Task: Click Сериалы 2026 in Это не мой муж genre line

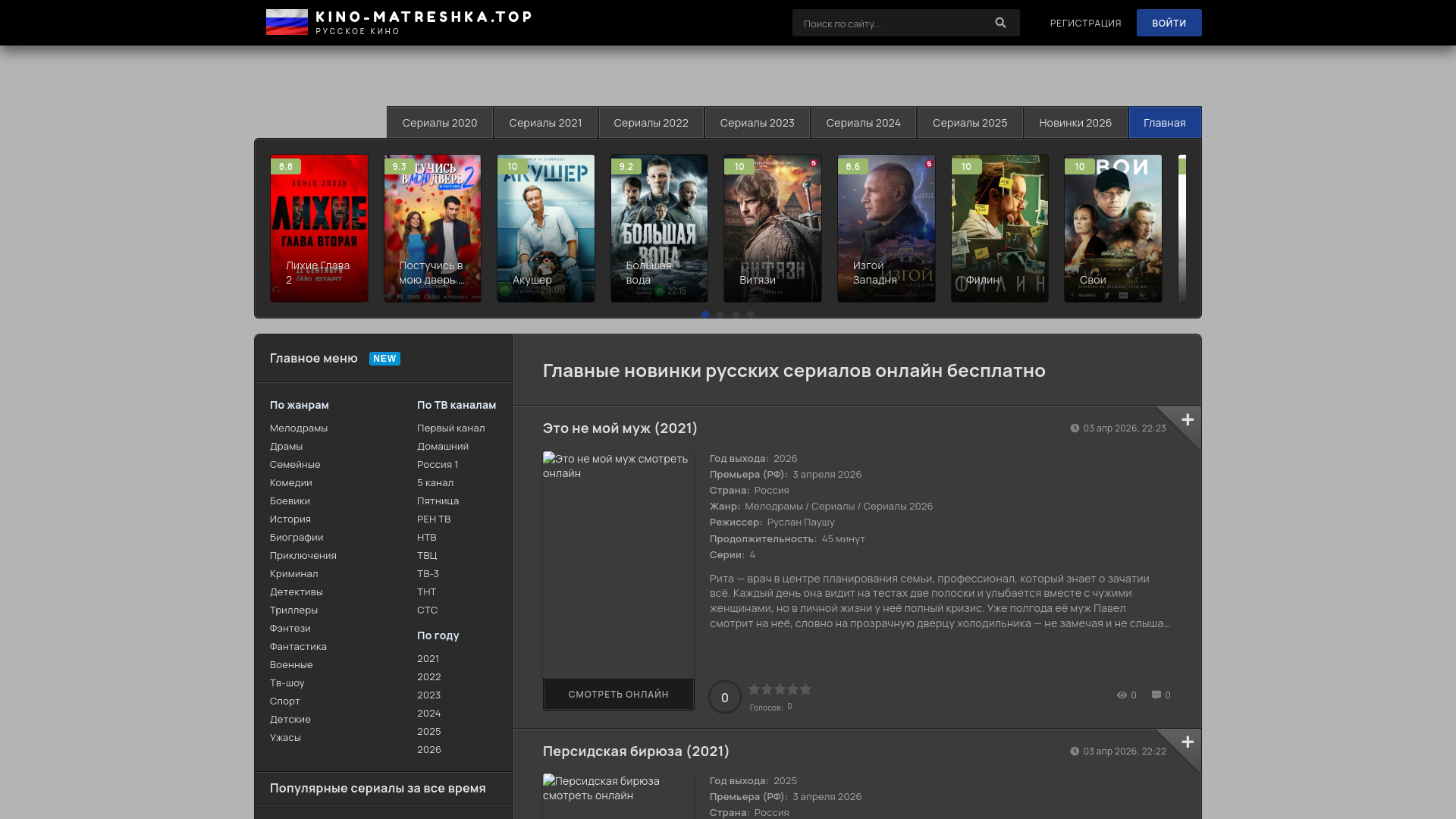Action: coord(898,506)
